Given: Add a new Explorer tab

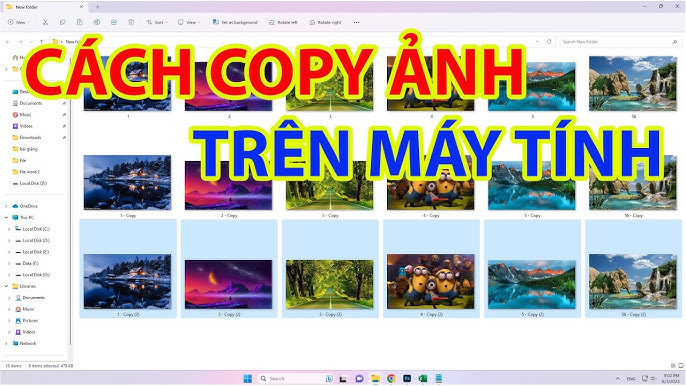Looking at the screenshot, I should (x=98, y=7).
